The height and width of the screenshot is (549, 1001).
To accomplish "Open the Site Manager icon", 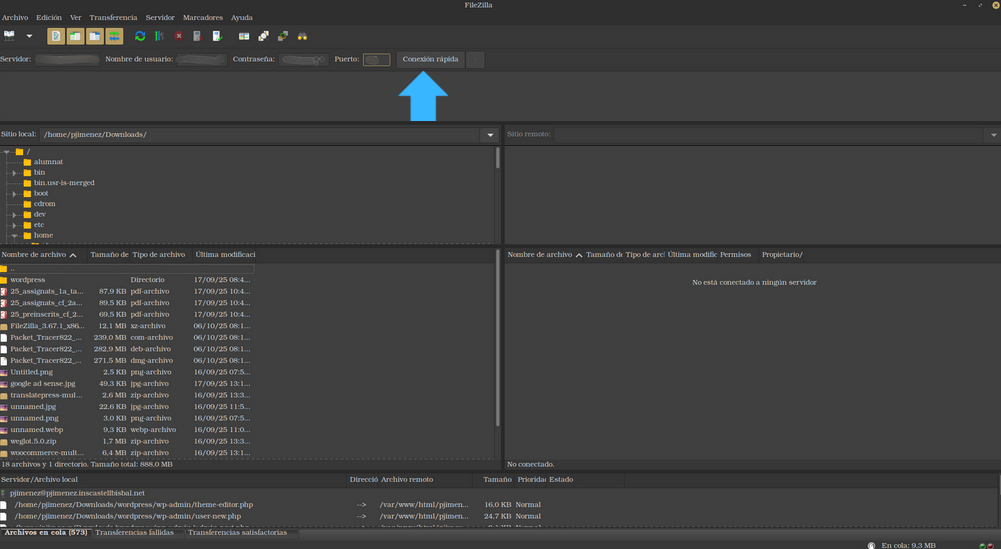I will (10, 36).
